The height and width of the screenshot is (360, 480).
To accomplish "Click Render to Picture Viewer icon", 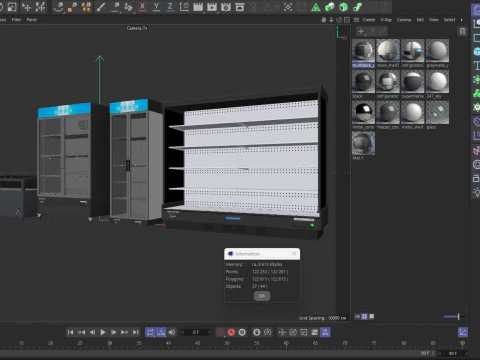I will pos(212,7).
